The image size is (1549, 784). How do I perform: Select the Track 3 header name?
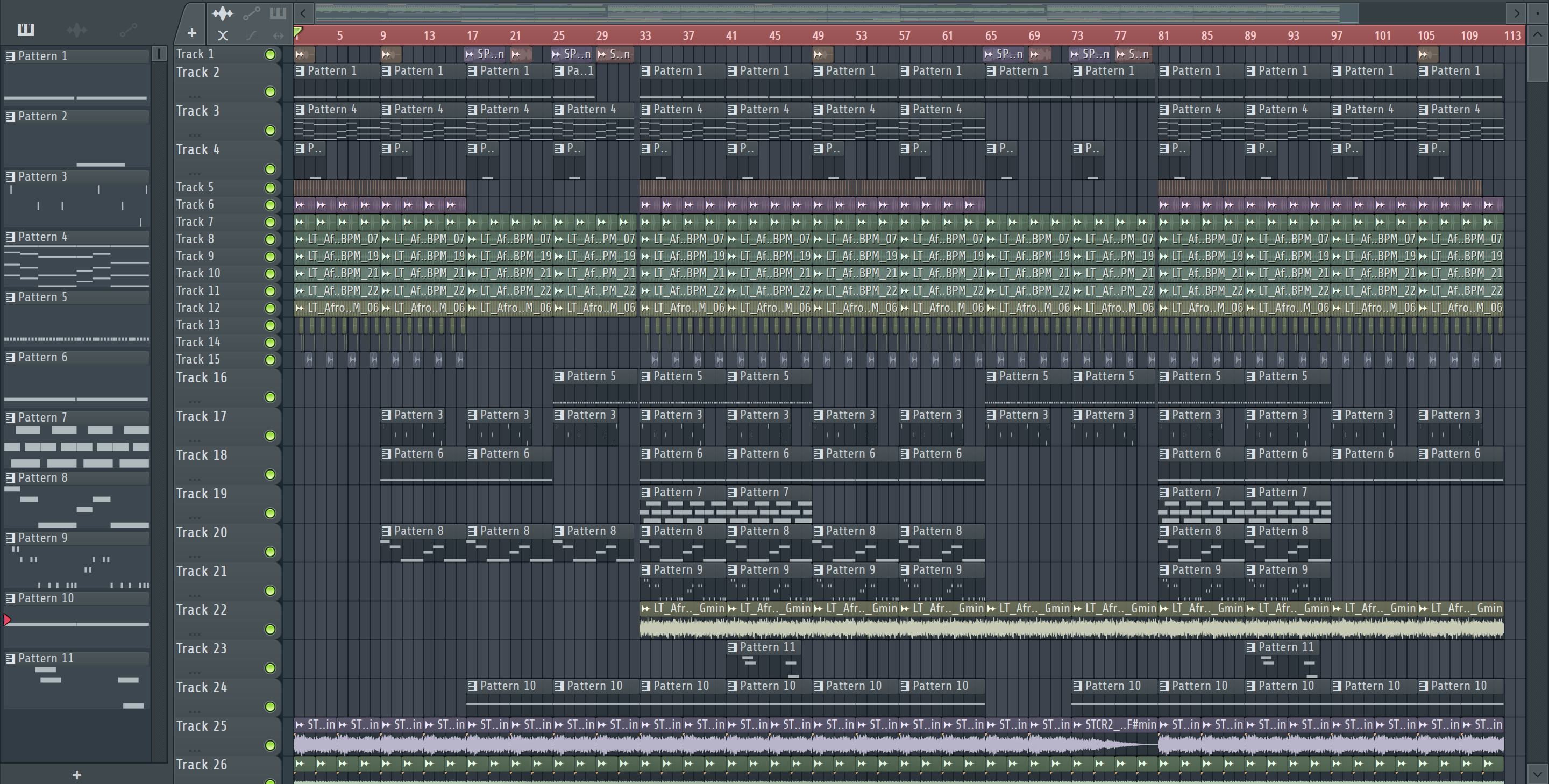click(198, 111)
